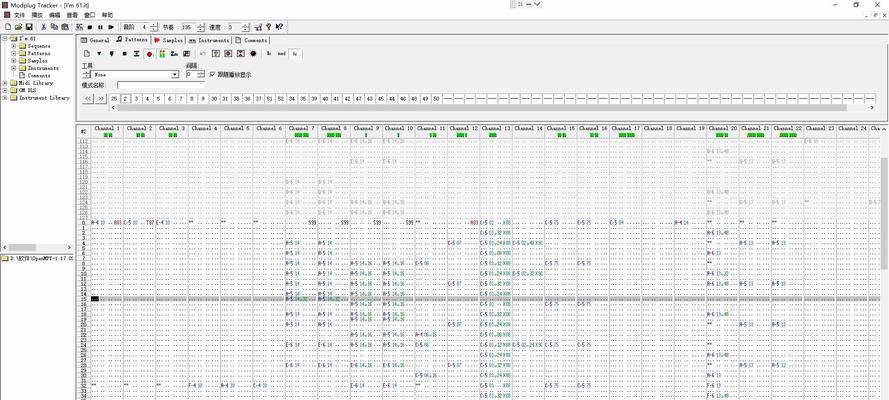
Task: Select order list entry 25
Action: (x=114, y=99)
